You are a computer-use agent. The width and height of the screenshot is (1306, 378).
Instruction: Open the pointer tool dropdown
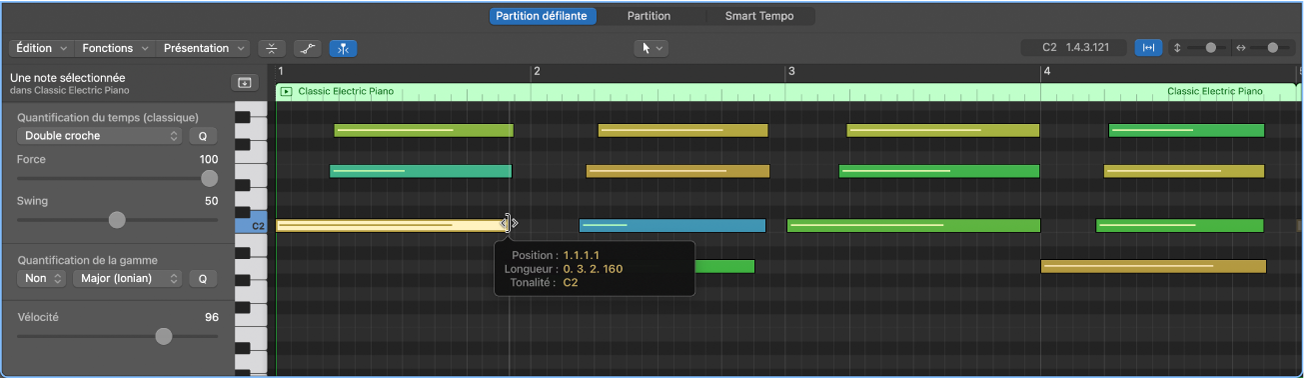click(651, 48)
